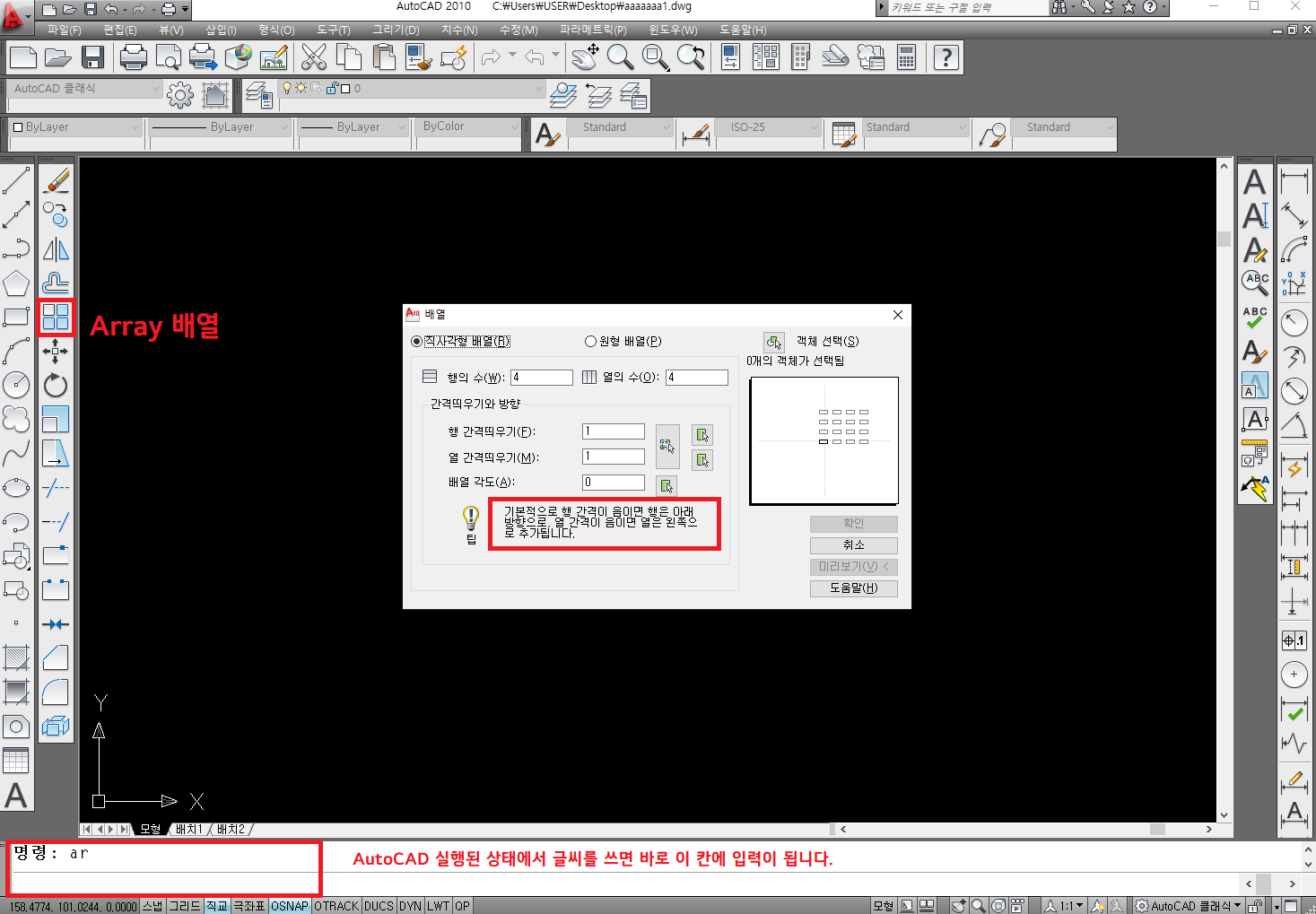
Task: Click the Plot print icon
Action: (133, 57)
